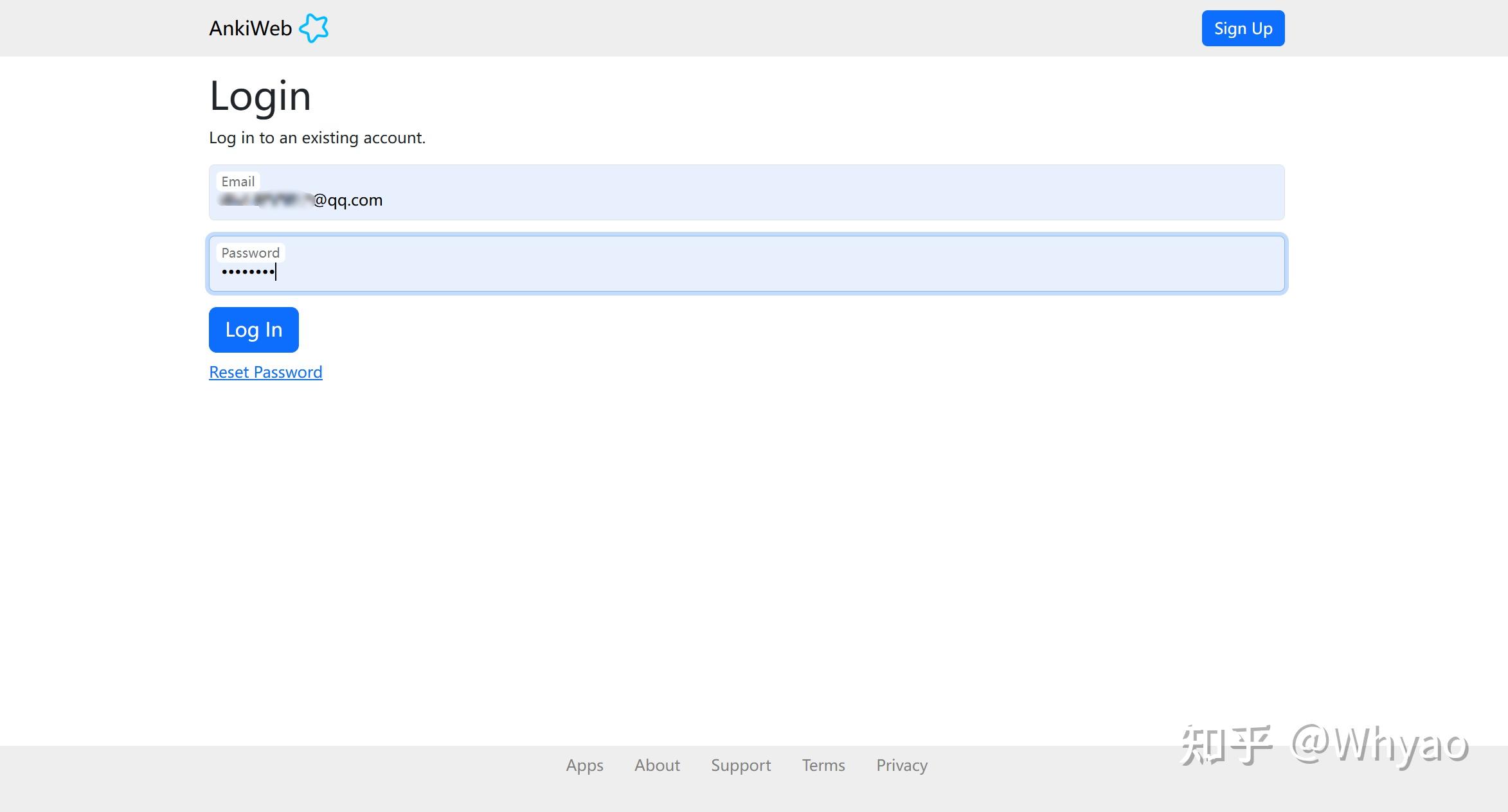The width and height of the screenshot is (1508, 812).
Task: Open the Reset Password link
Action: click(x=265, y=372)
